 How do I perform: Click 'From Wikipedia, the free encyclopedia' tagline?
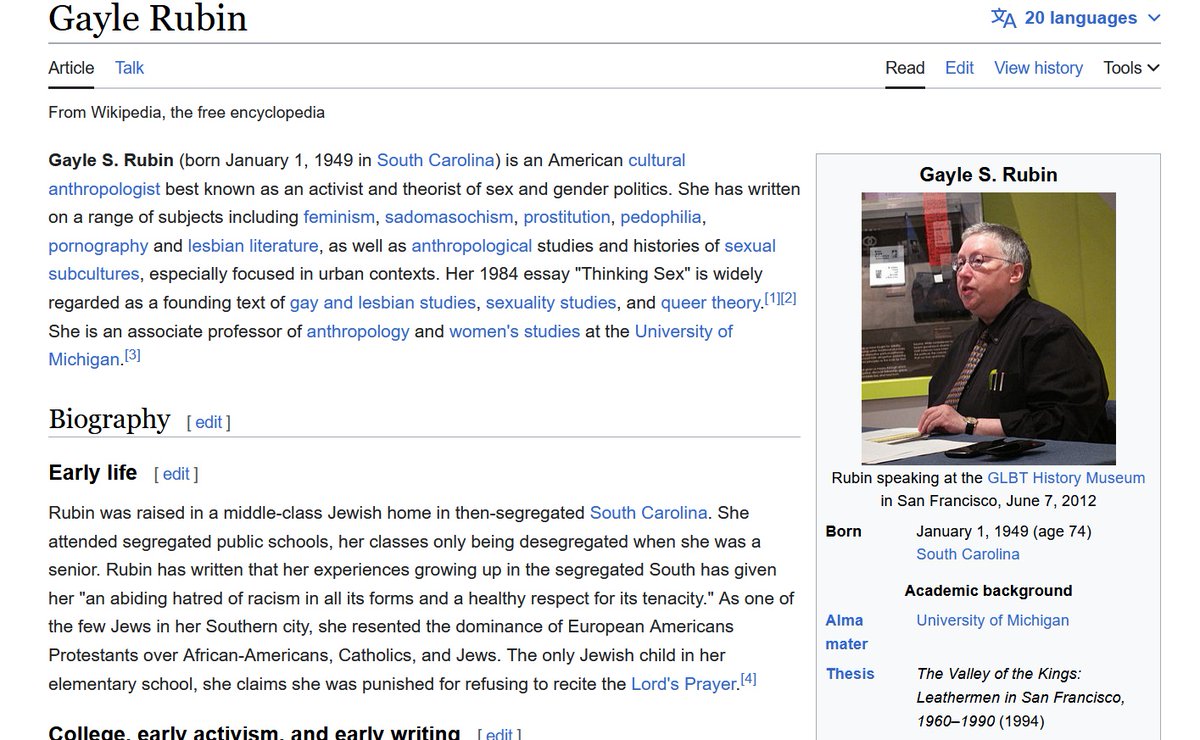186,112
